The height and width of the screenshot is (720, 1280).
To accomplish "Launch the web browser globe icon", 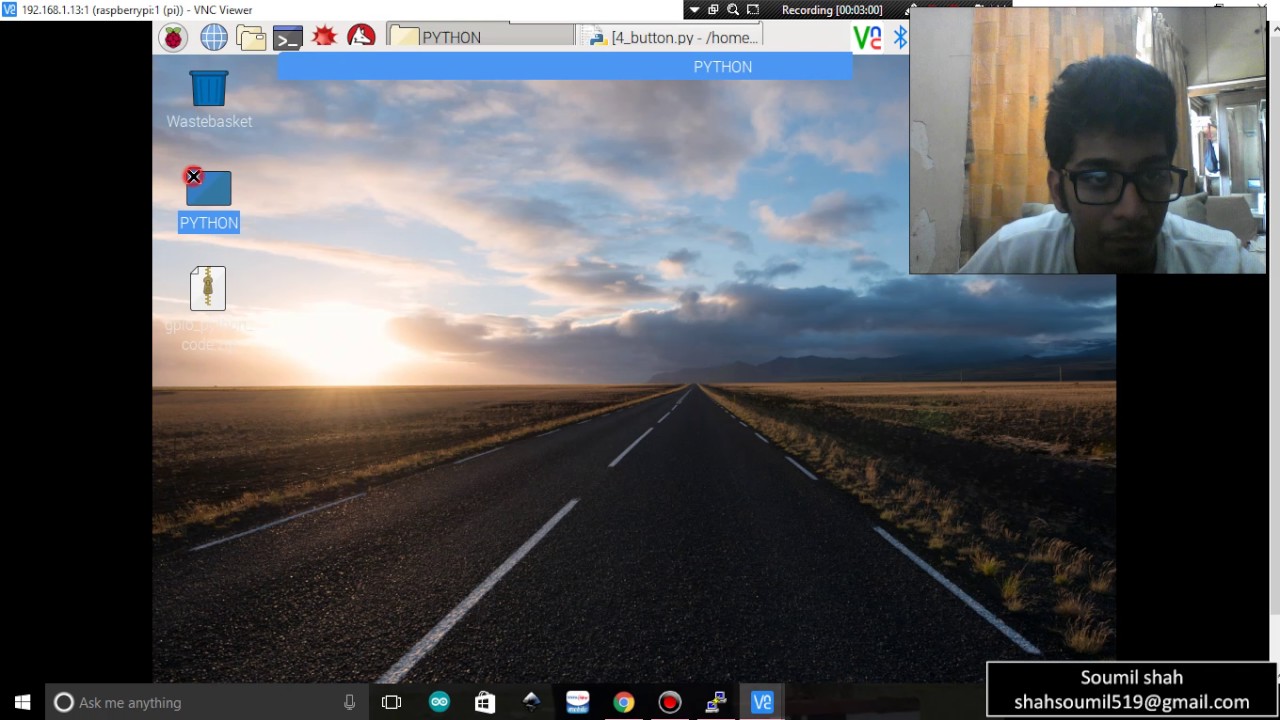I will pos(213,38).
